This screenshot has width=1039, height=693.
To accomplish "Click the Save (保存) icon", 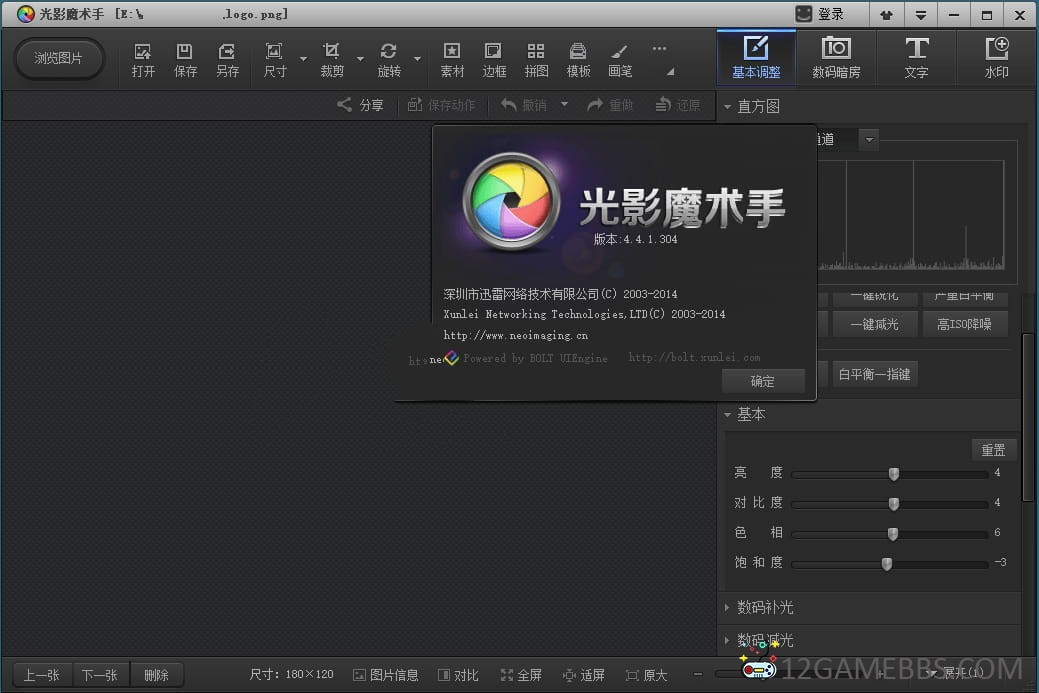I will 185,59.
